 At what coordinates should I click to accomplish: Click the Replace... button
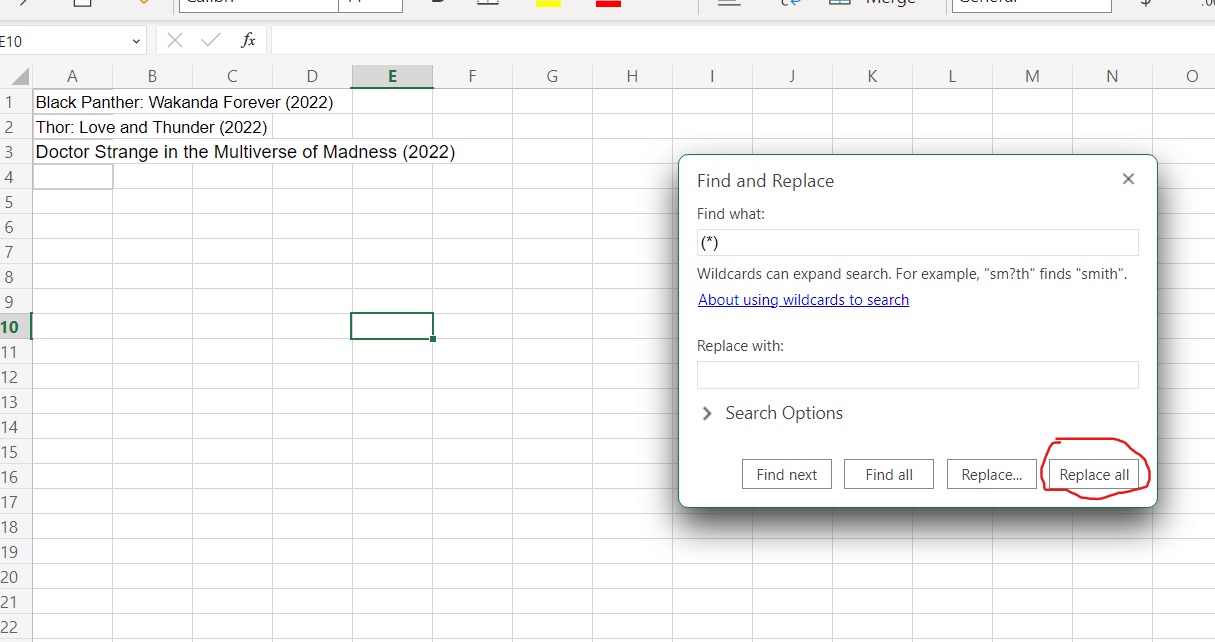(x=991, y=475)
